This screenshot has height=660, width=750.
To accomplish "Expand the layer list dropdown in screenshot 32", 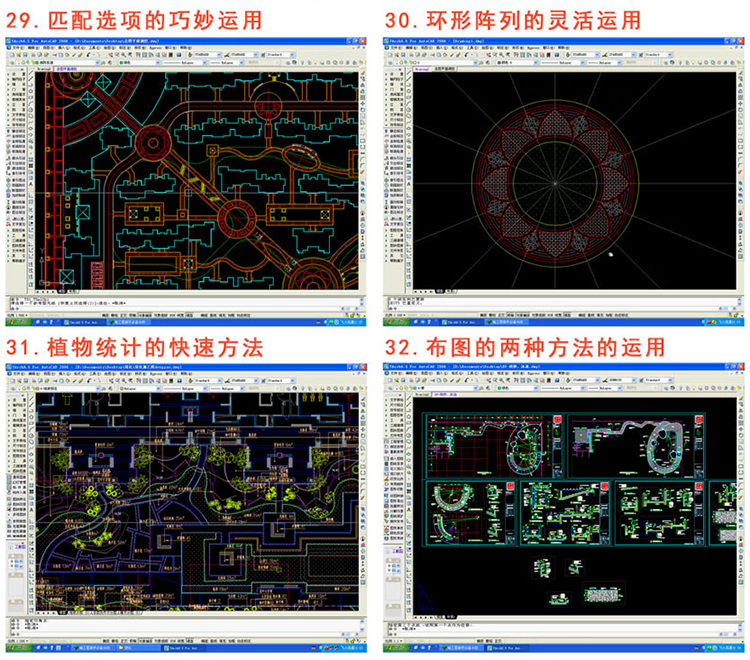I will (x=475, y=388).
